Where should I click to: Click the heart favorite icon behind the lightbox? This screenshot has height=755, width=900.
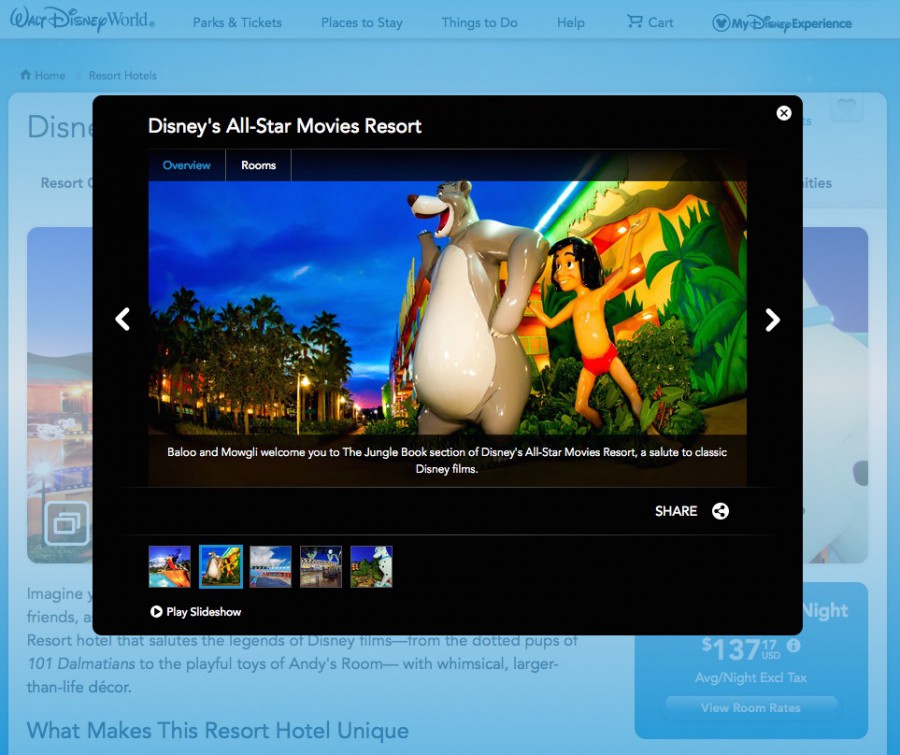pos(847,108)
